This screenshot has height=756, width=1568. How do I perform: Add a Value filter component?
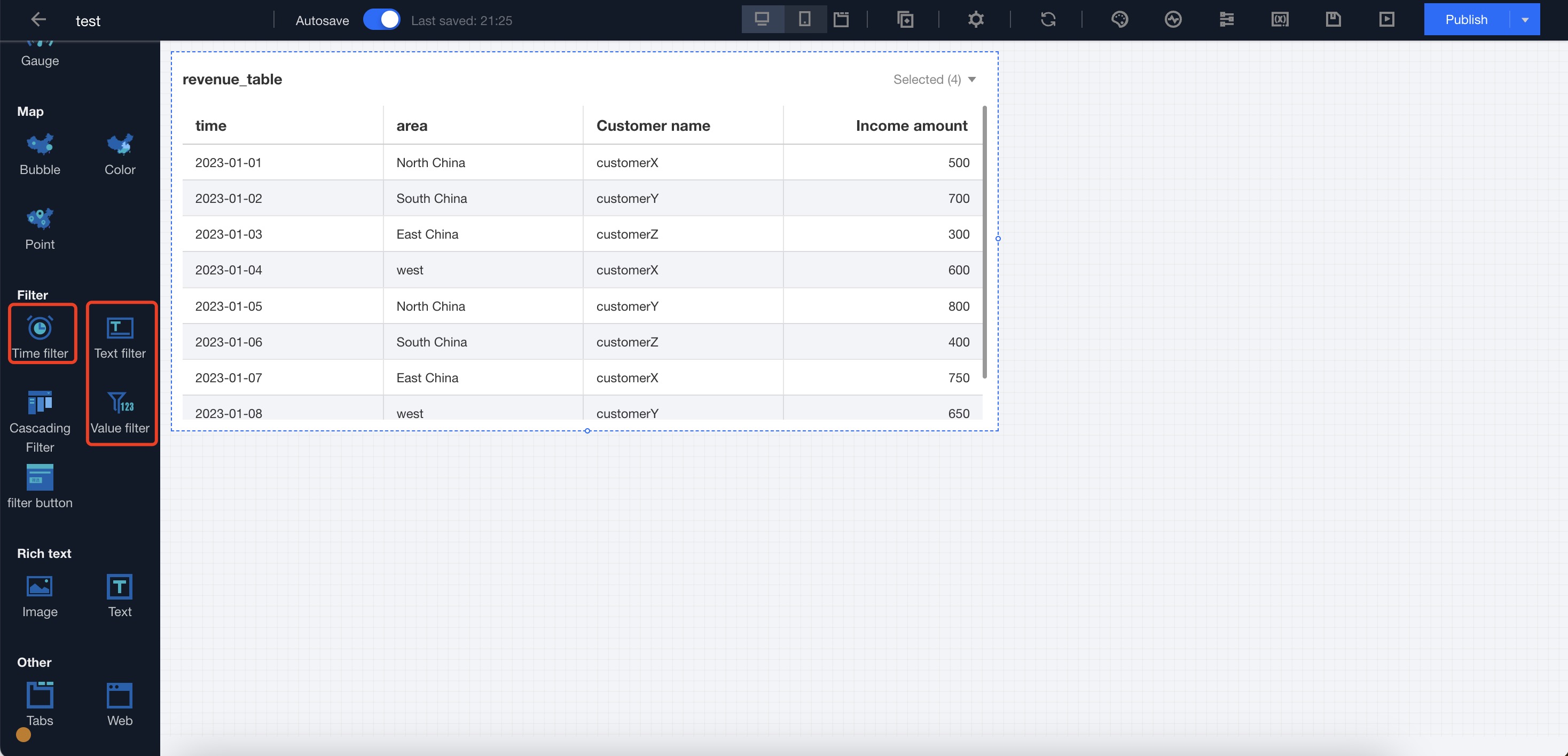click(x=120, y=411)
